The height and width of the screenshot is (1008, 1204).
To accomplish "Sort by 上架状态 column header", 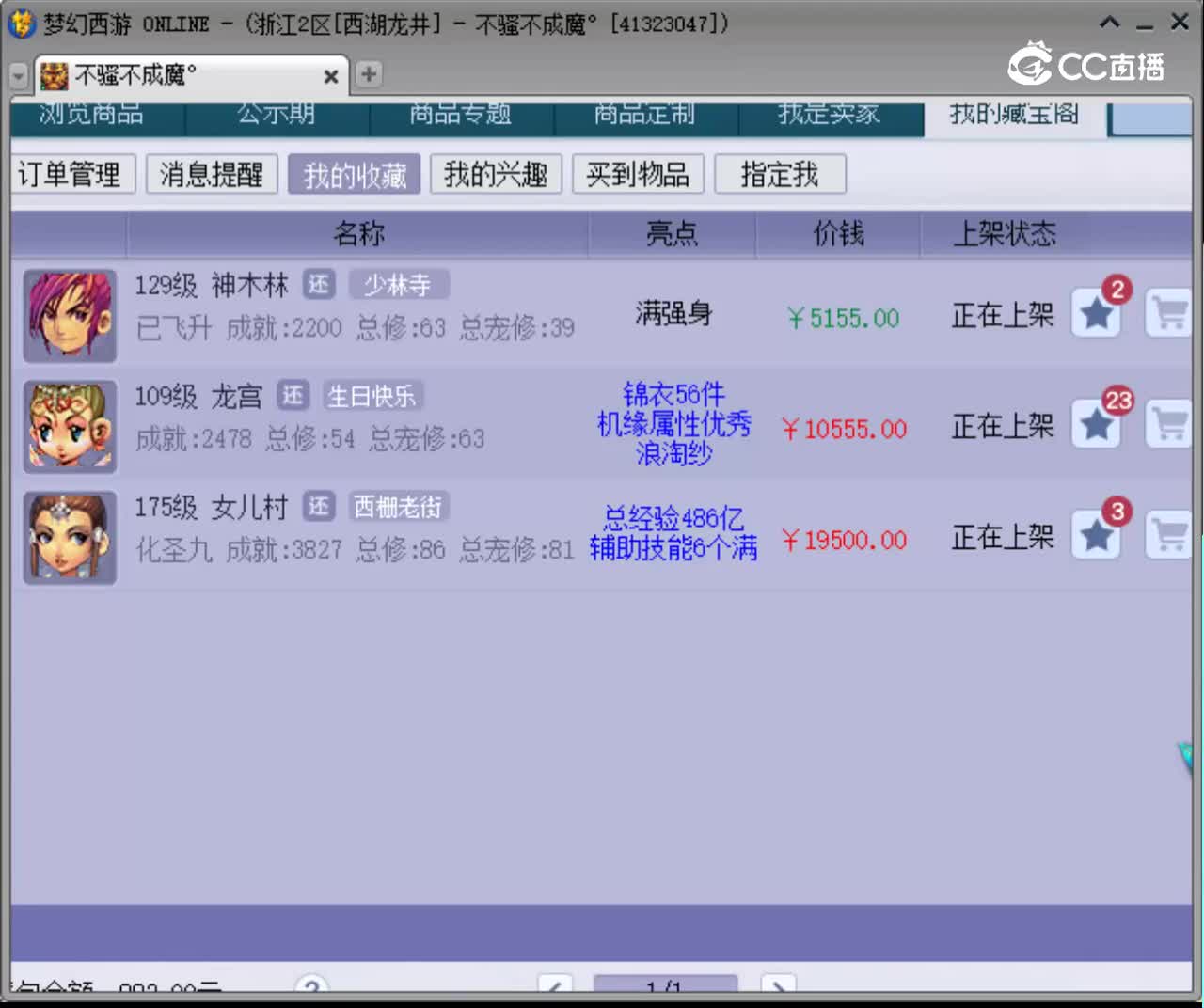I will [1005, 233].
